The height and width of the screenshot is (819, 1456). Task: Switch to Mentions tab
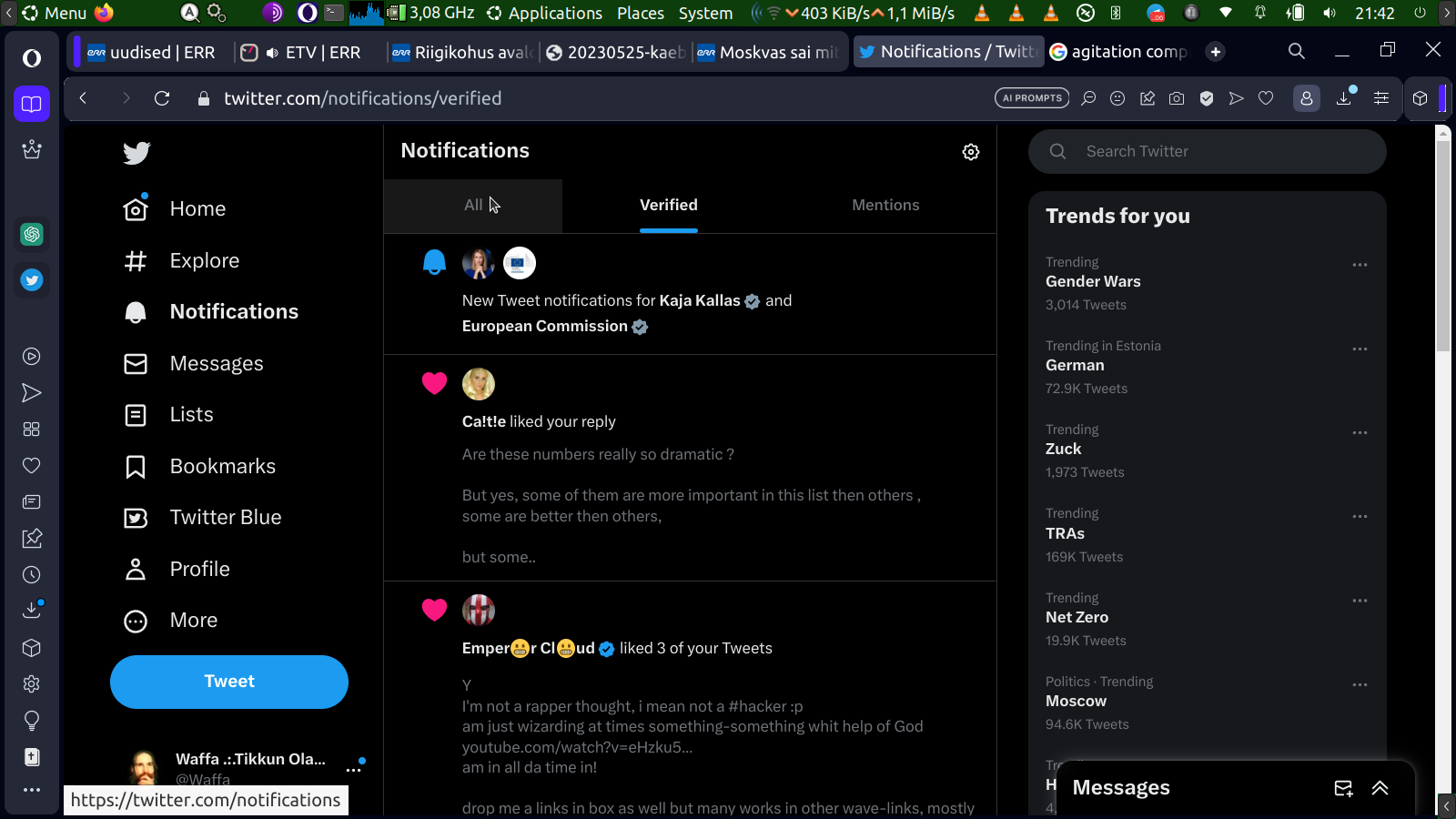point(885,206)
